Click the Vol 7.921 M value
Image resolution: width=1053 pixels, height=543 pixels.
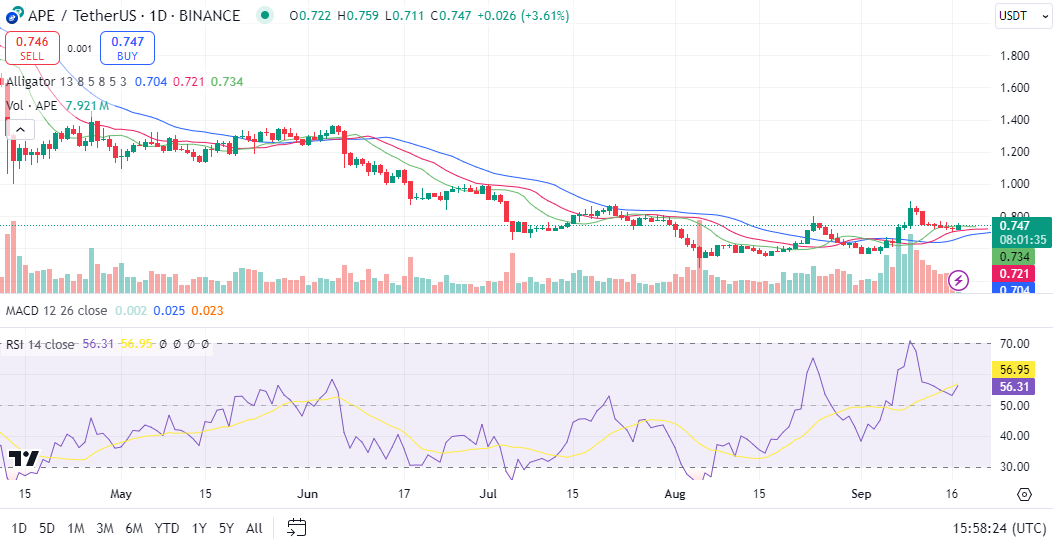click(x=87, y=105)
